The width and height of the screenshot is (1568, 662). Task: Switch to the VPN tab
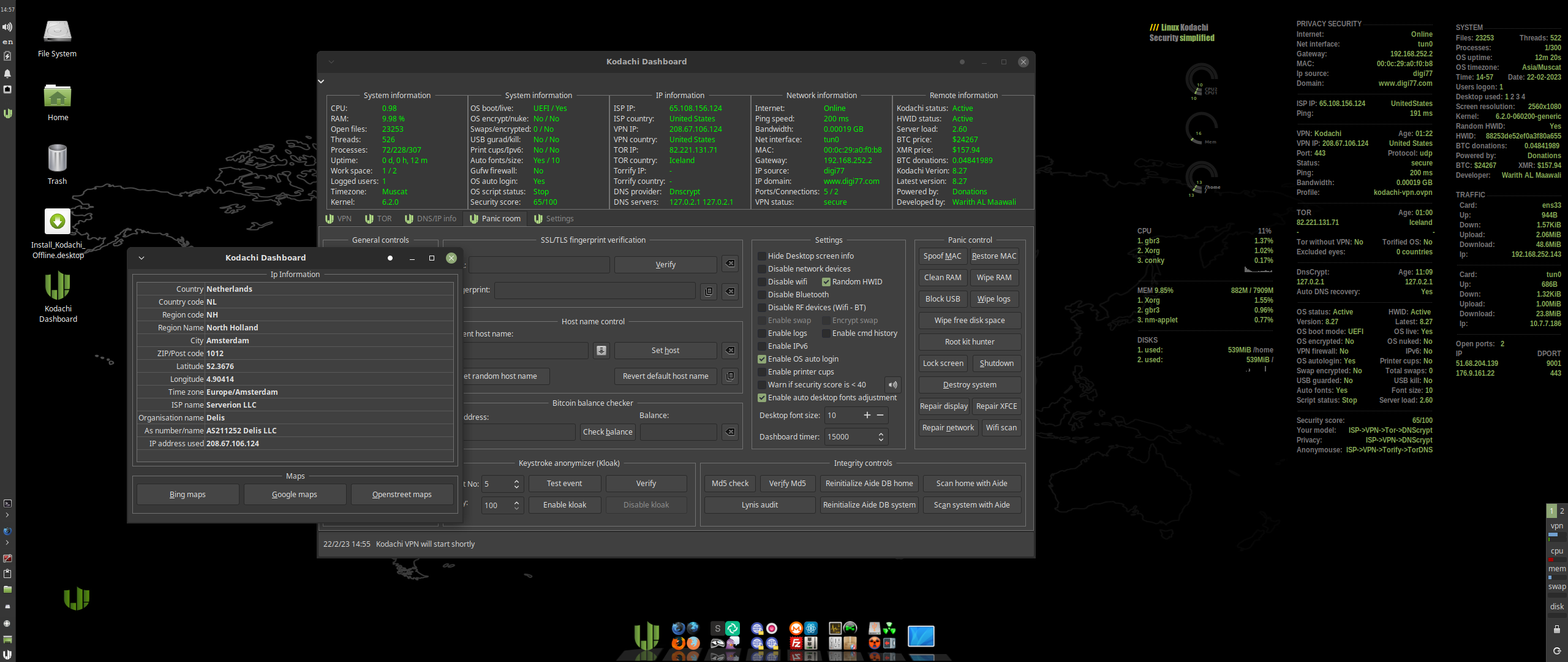coord(338,219)
